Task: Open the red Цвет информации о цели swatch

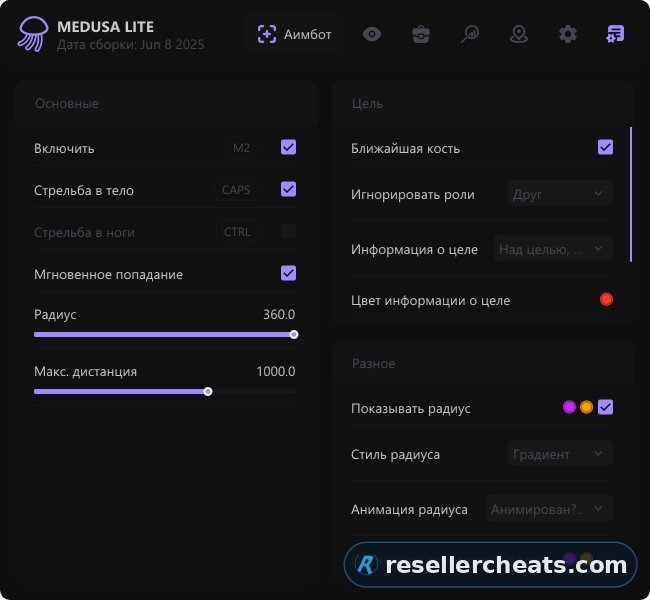Action: tap(606, 299)
